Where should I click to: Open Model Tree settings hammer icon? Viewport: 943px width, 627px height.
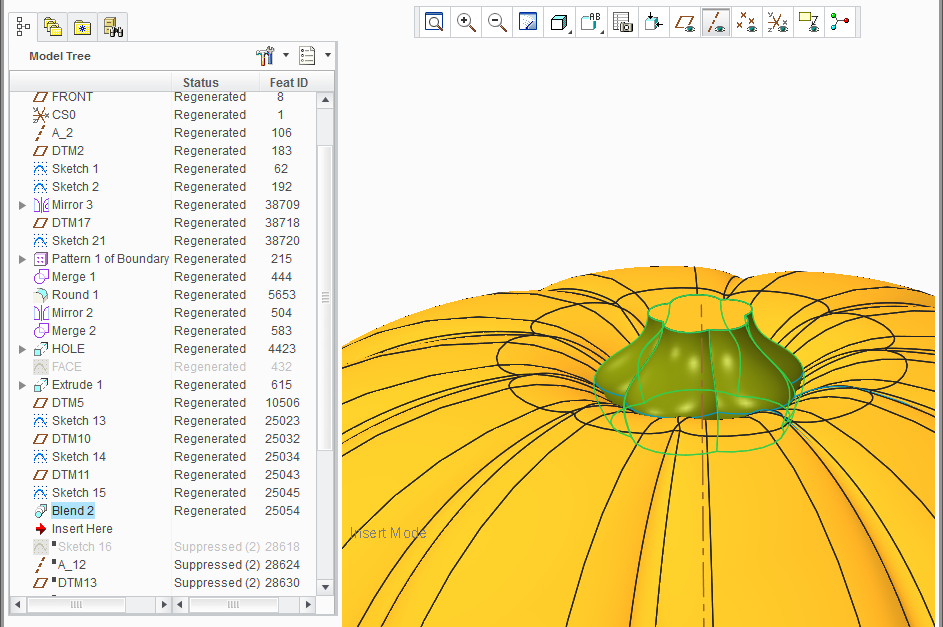[x=265, y=56]
